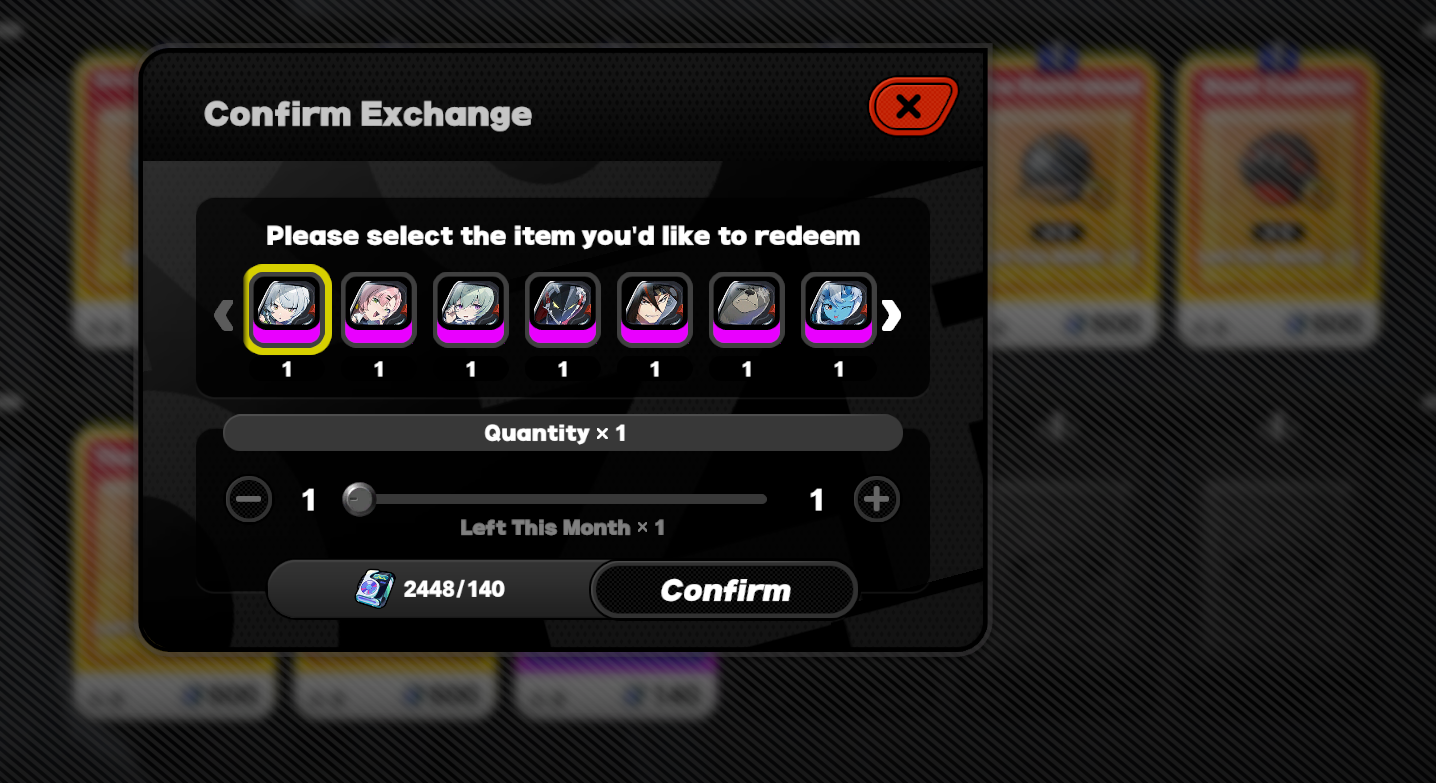Decrease quantity with the minus button
Viewport: 1436px width, 783px height.
(x=249, y=499)
